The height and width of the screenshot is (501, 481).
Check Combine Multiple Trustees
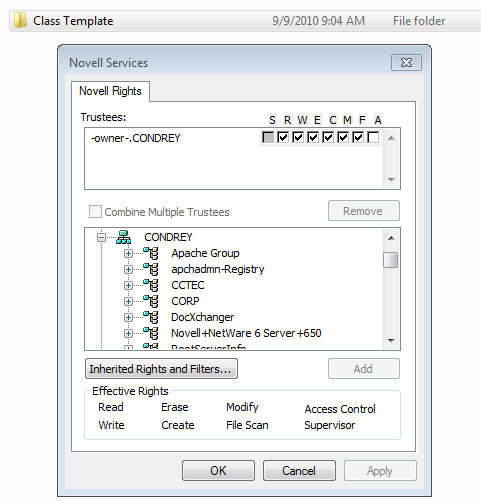pyautogui.click(x=95, y=212)
